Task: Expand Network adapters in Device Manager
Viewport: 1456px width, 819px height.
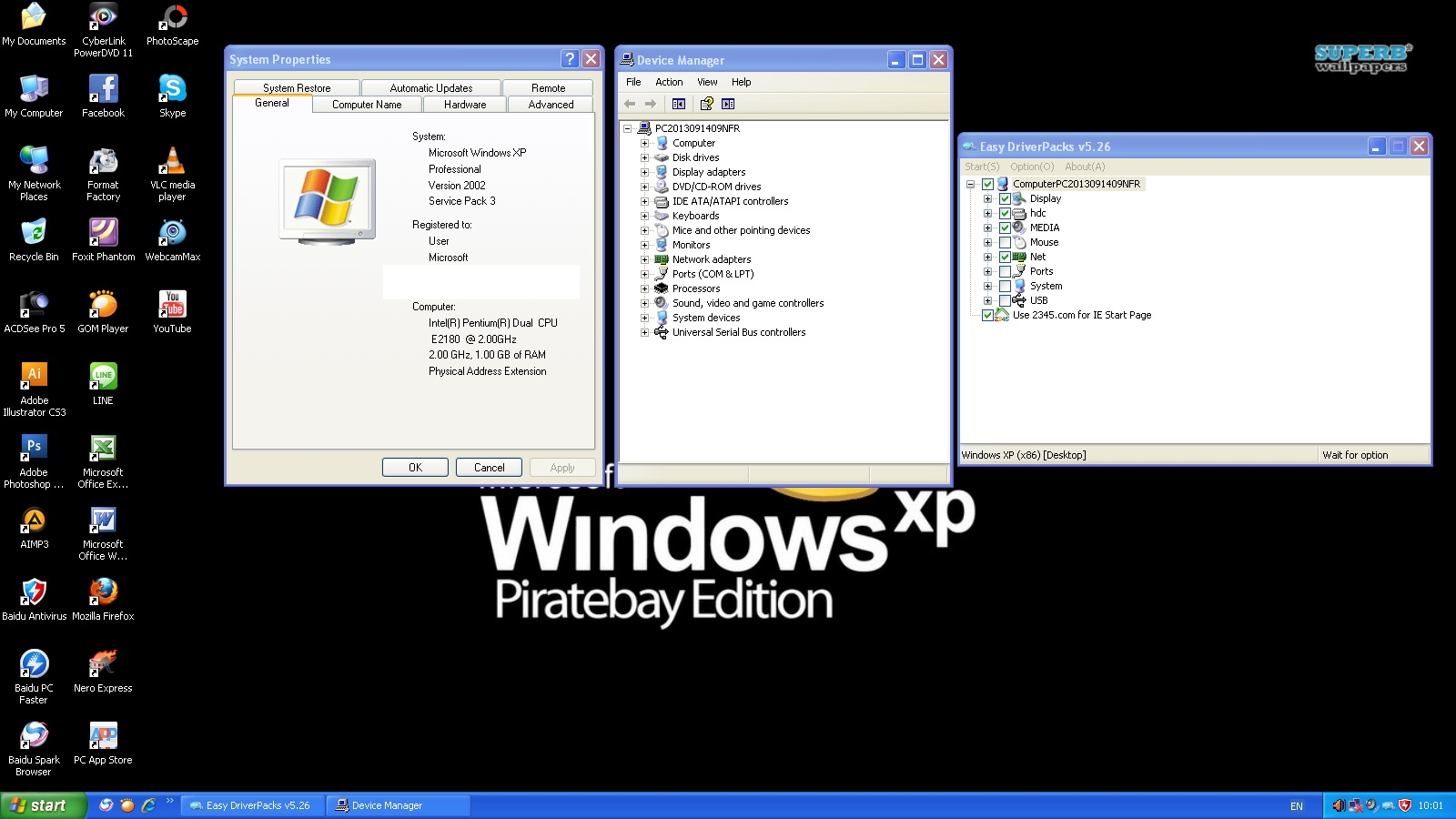Action: (x=644, y=259)
